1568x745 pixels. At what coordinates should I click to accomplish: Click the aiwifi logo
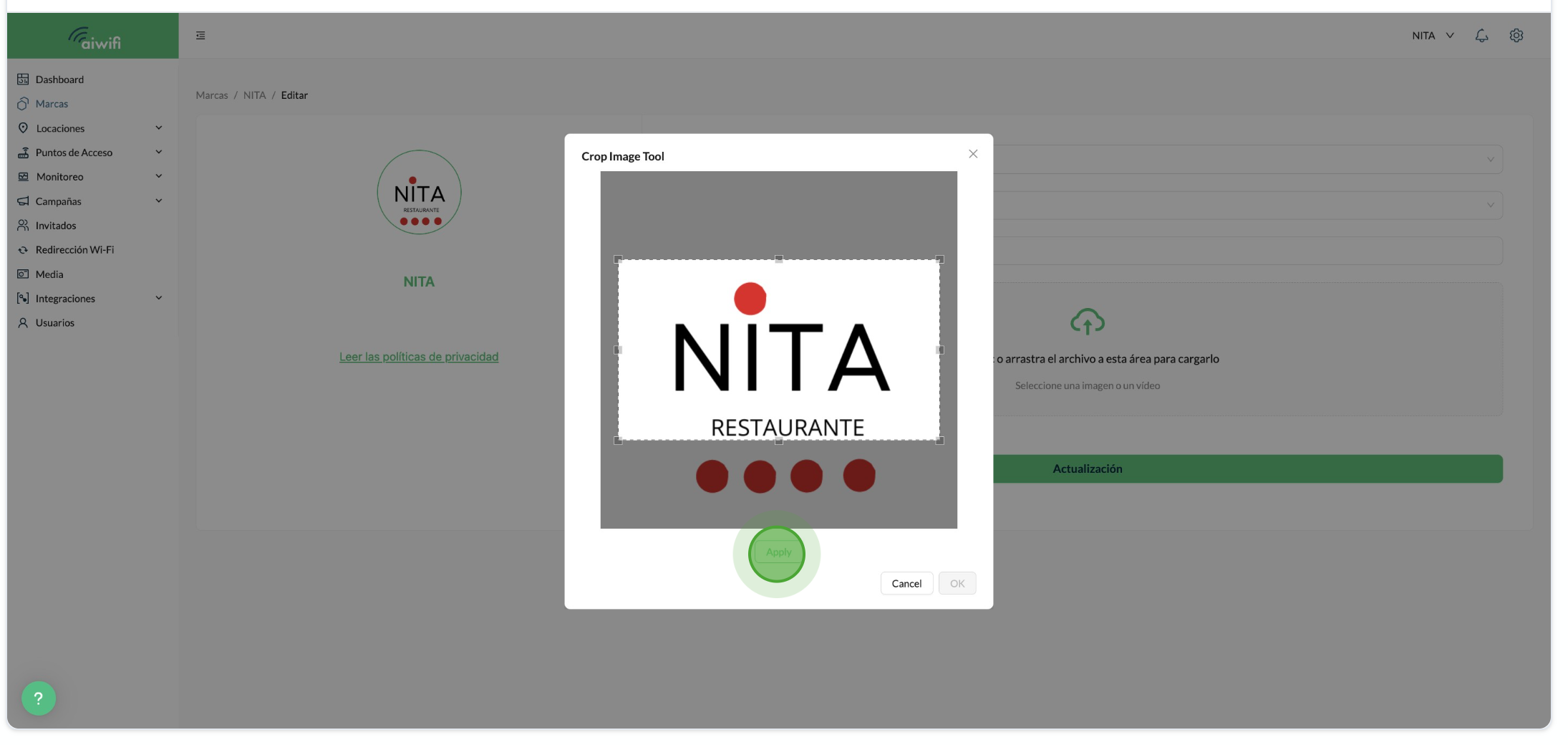coord(95,37)
